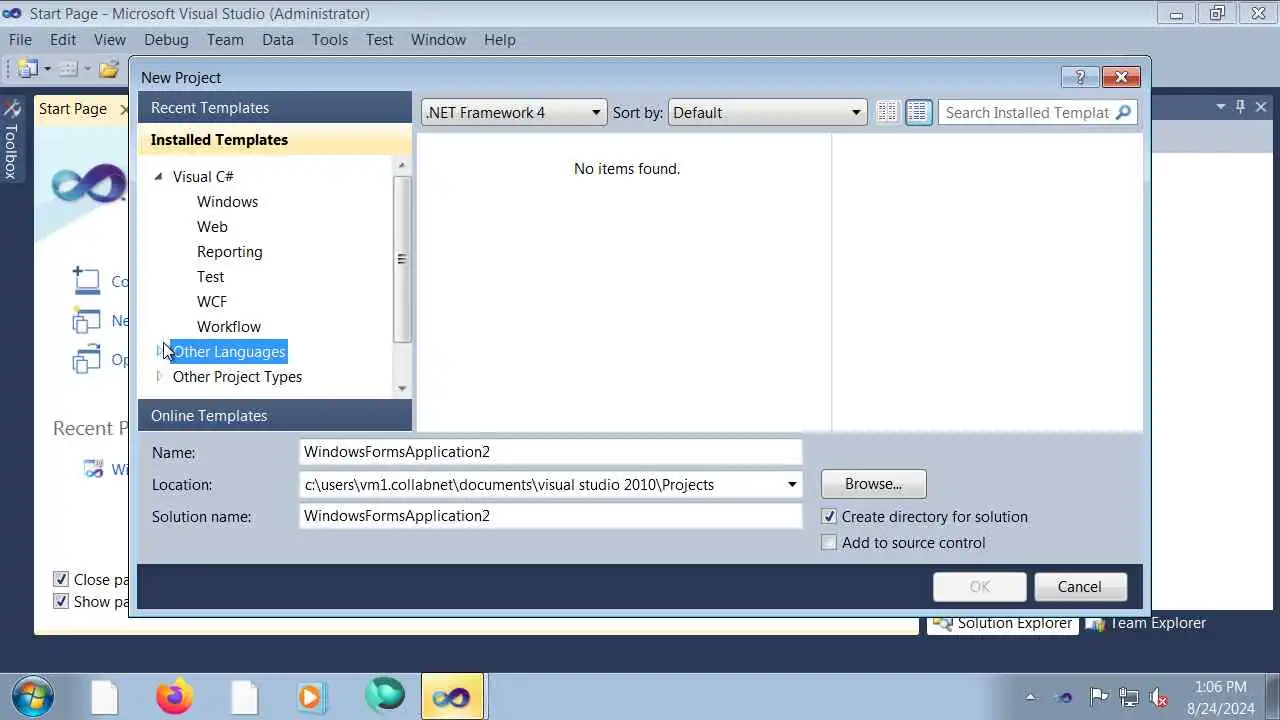Open the File menu
The width and height of the screenshot is (1280, 720).
(20, 40)
